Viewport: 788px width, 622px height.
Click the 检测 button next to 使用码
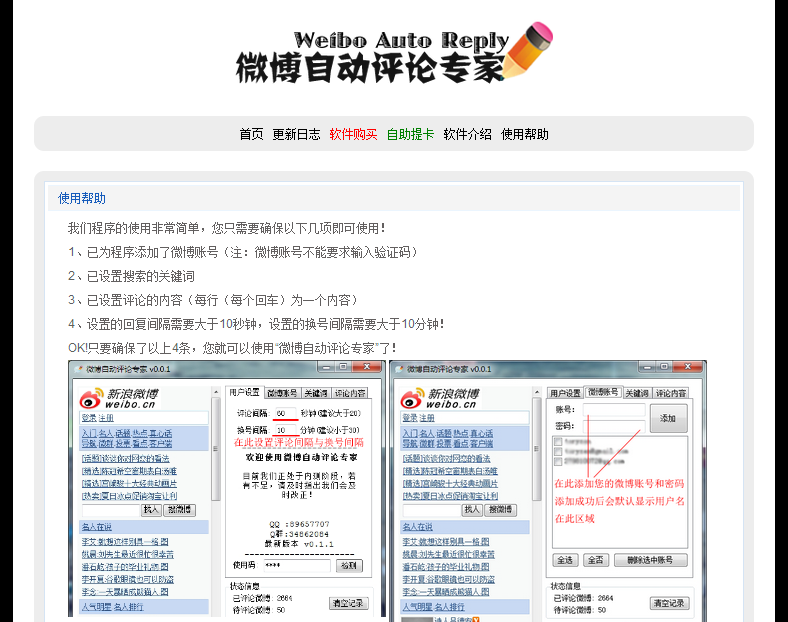pyautogui.click(x=349, y=566)
